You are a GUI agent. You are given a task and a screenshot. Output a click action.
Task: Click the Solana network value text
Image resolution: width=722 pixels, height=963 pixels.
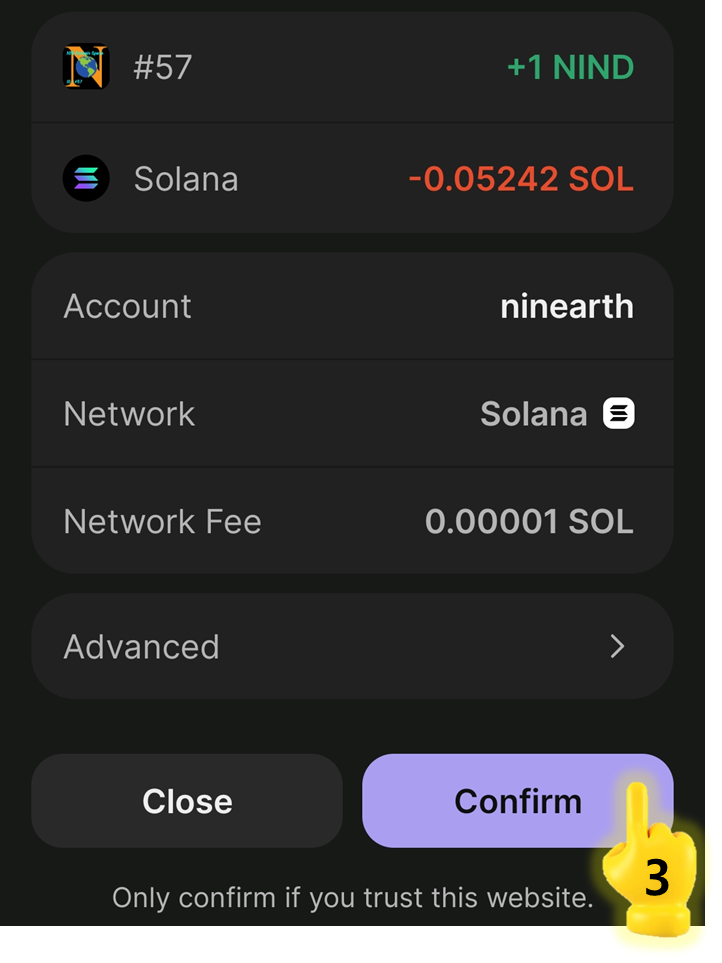[x=533, y=414]
